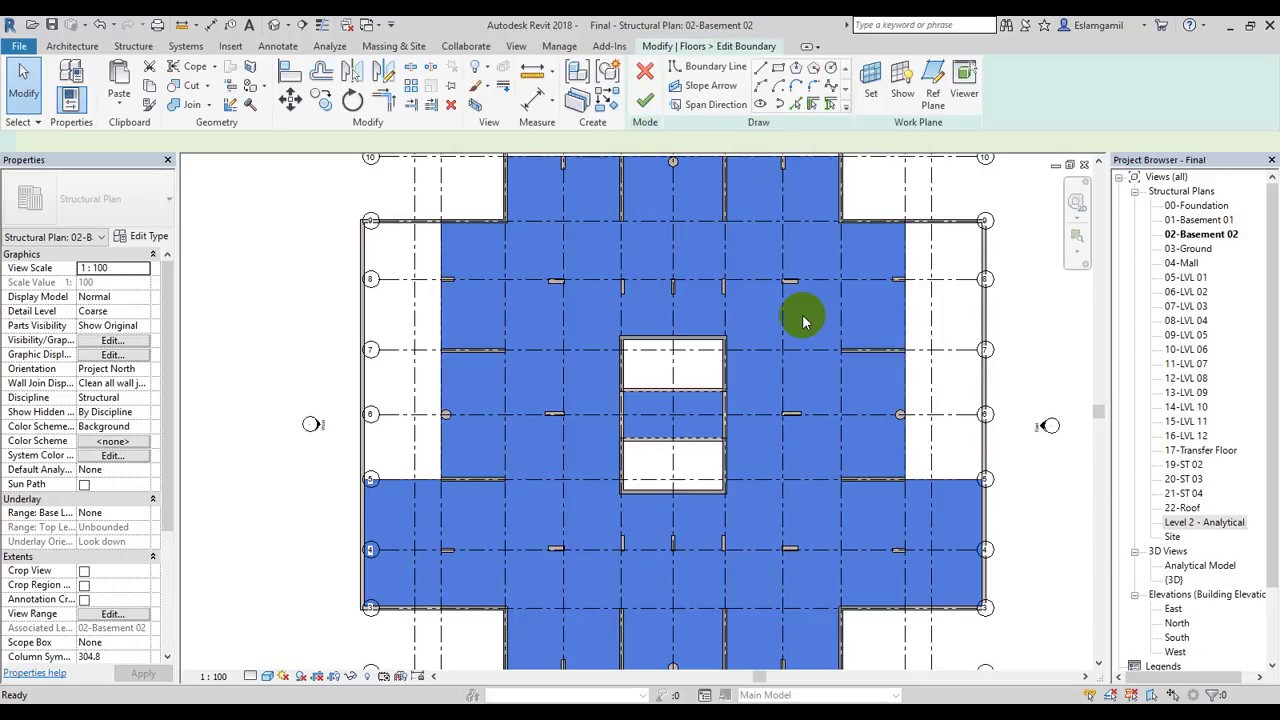Click the Delete red X in Modify panel

(451, 105)
